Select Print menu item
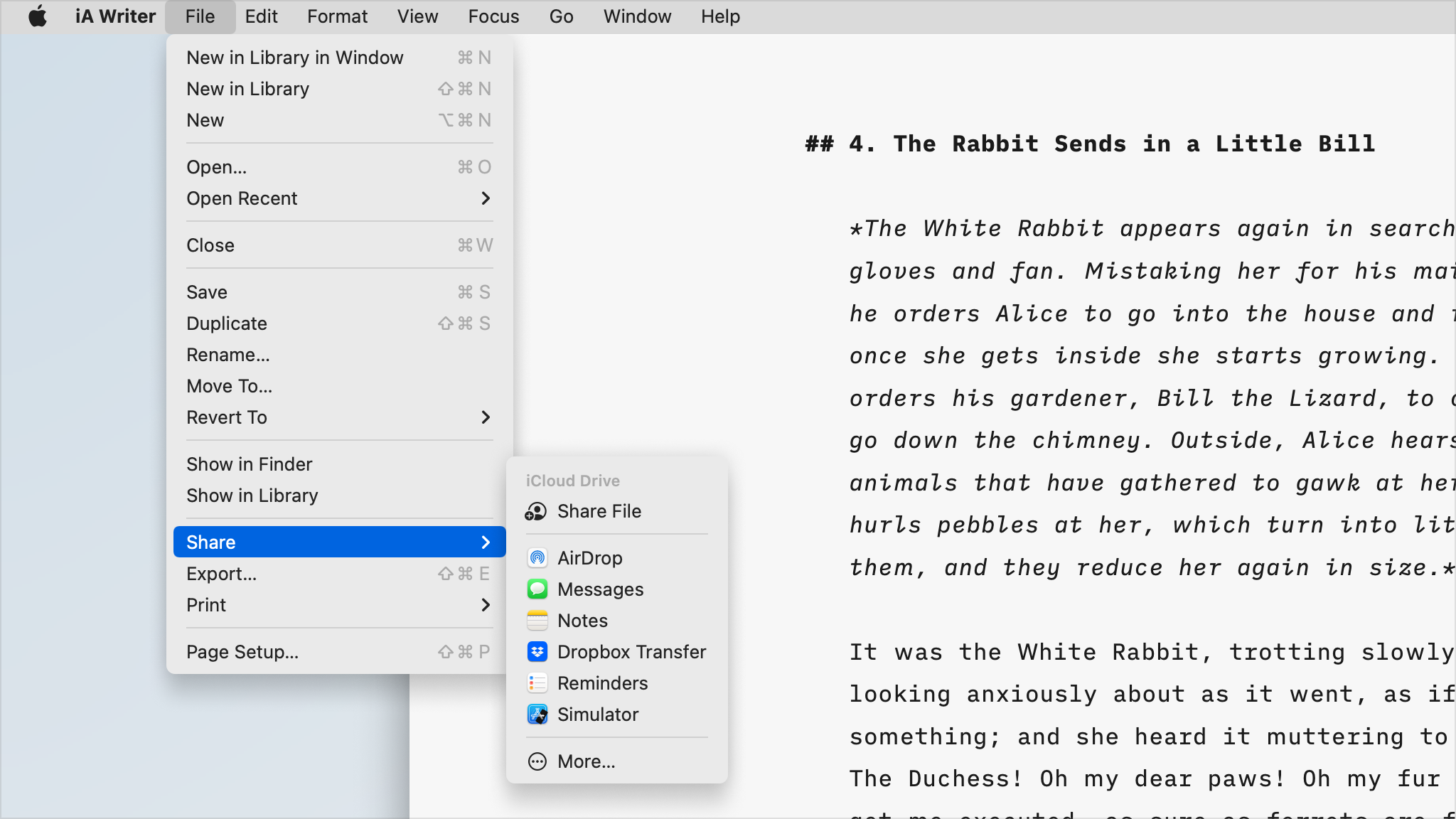This screenshot has height=819, width=1456. (x=339, y=605)
